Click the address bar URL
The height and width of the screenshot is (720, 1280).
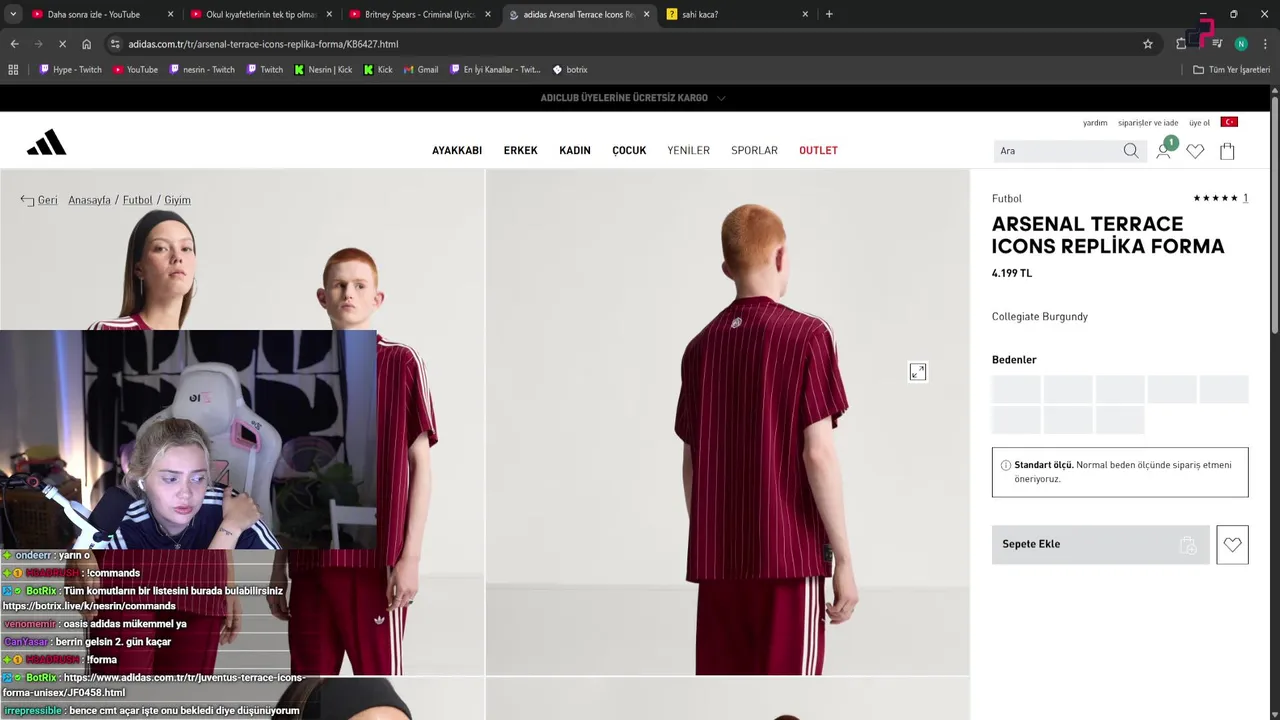click(263, 44)
